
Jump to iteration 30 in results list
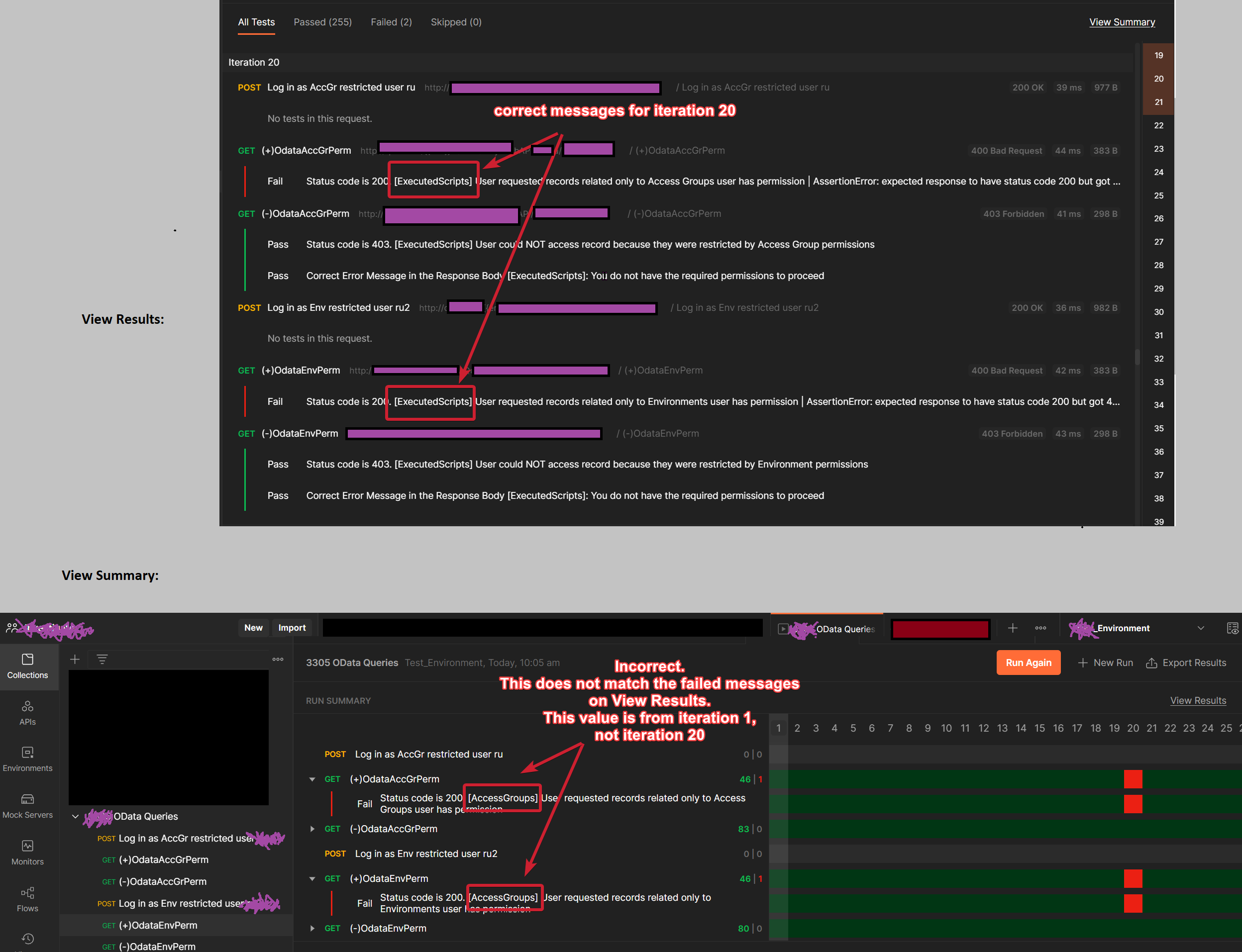pos(1159,312)
